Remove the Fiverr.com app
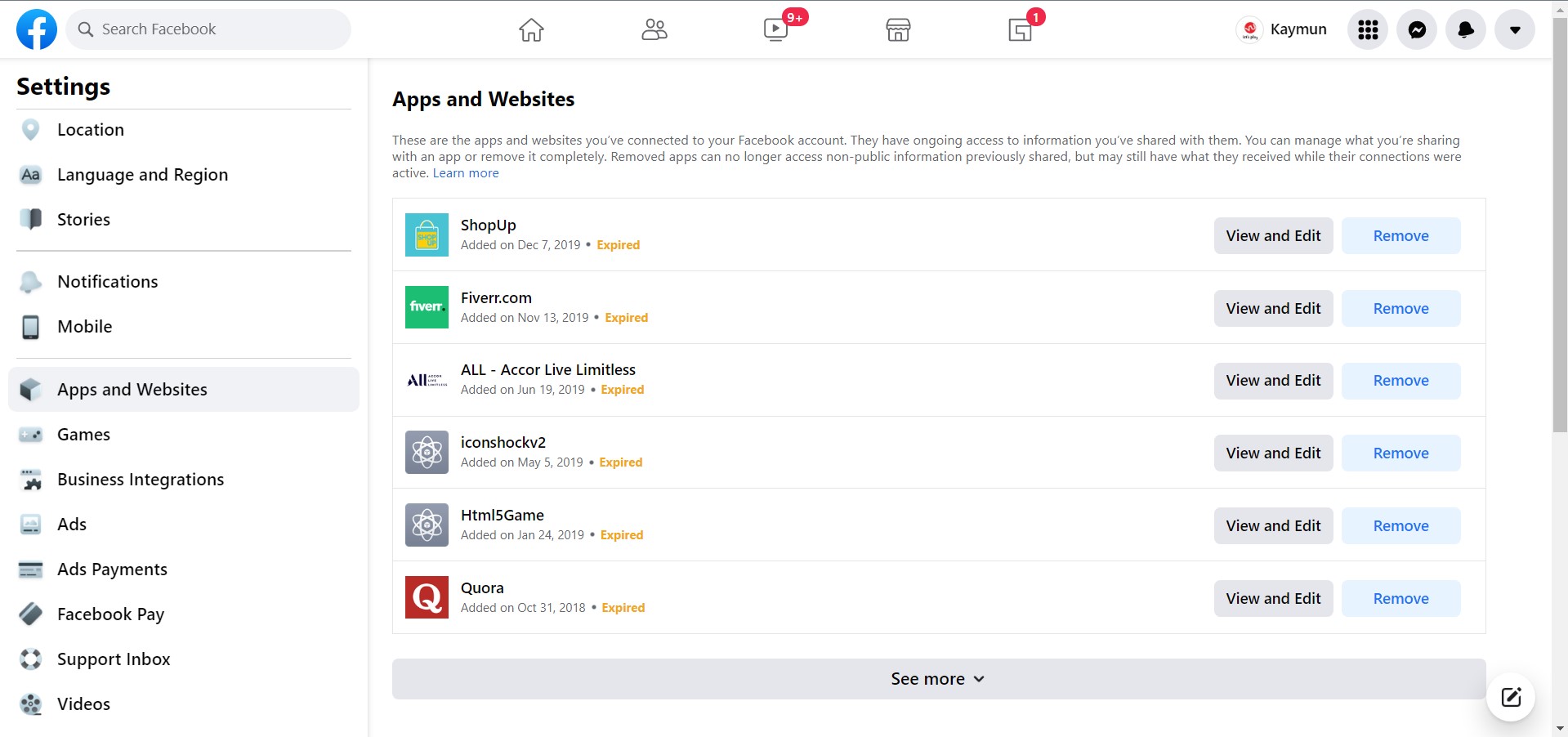This screenshot has width=1568, height=737. coord(1400,309)
